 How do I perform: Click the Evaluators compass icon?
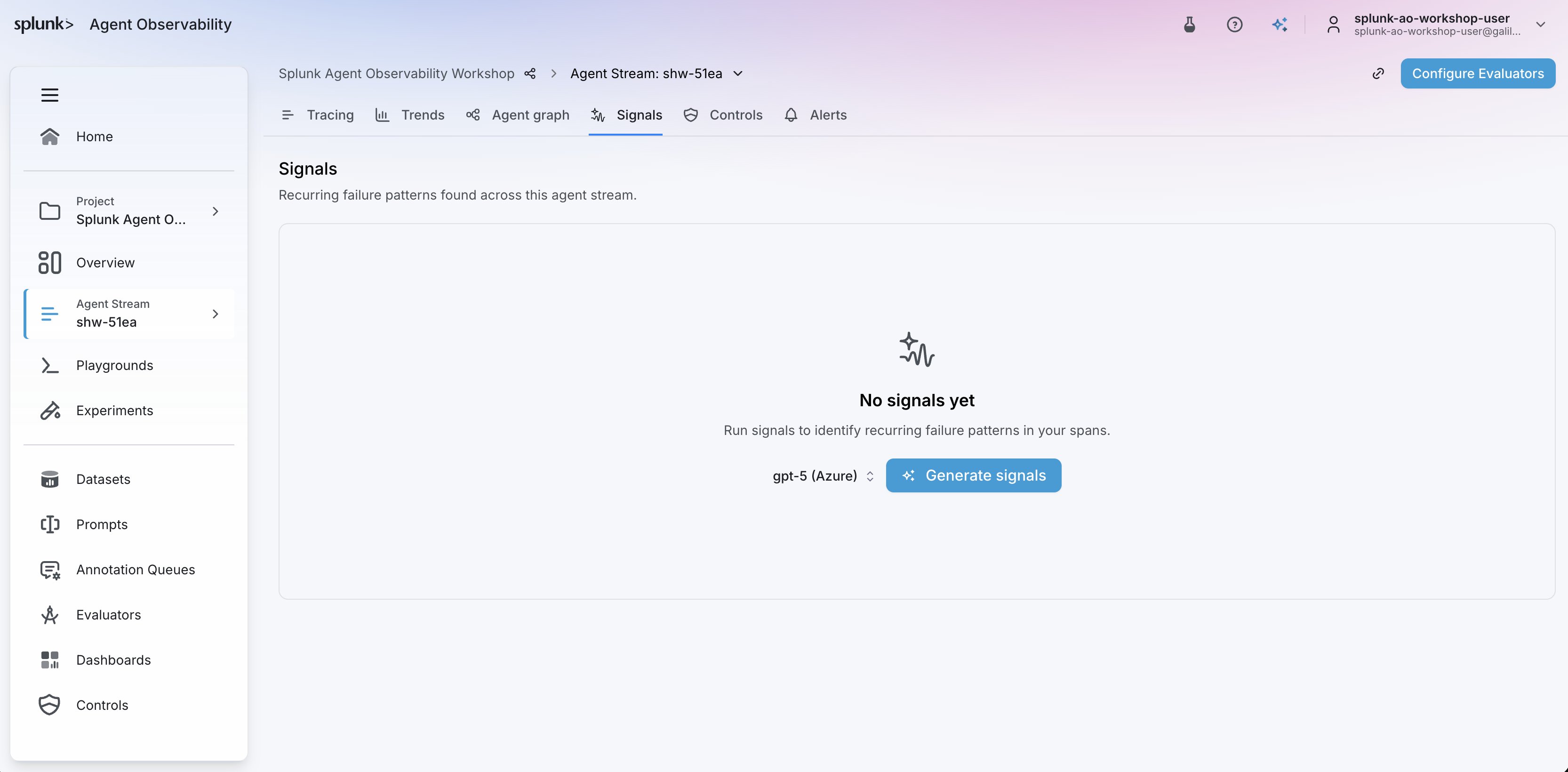point(50,615)
